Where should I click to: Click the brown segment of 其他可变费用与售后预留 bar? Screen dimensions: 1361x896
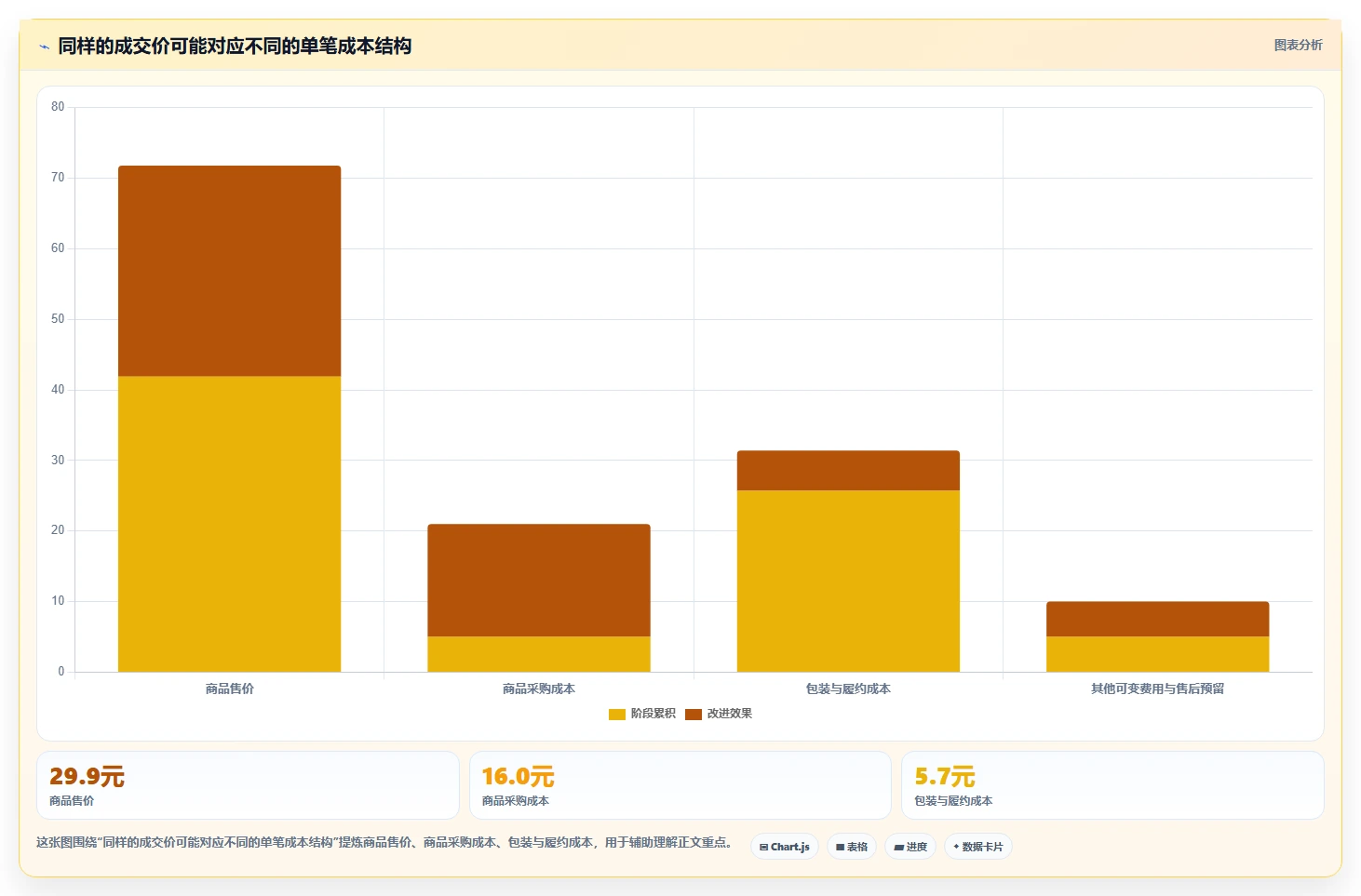[1157, 619]
